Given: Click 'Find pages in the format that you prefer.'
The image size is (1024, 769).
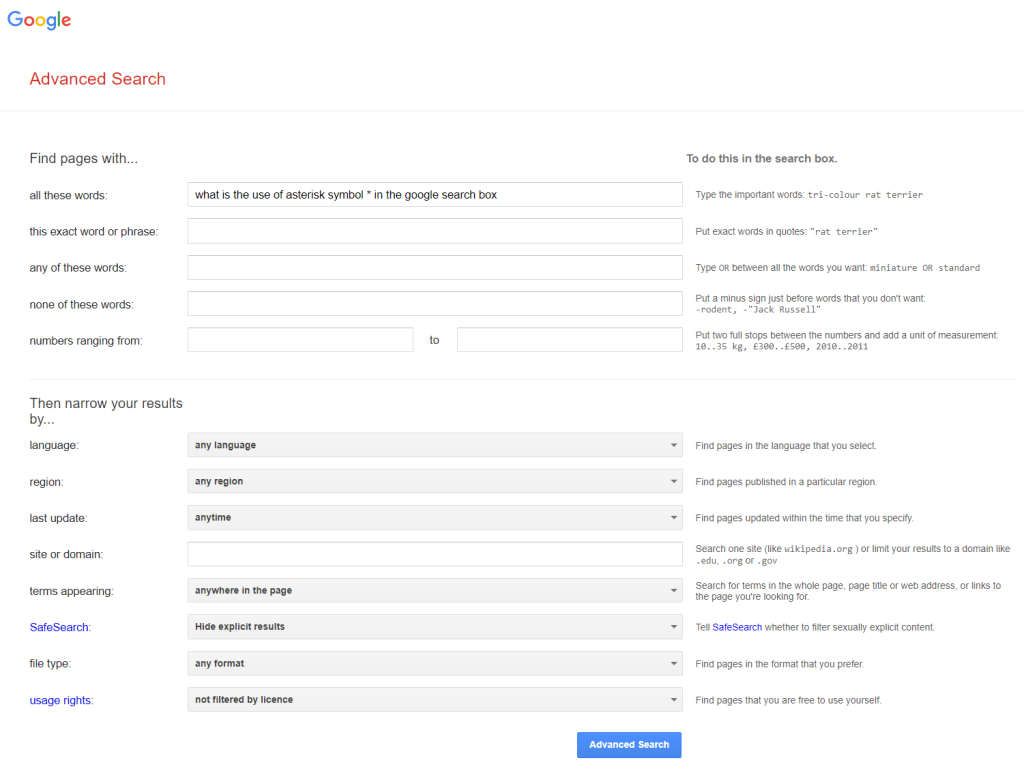Looking at the screenshot, I should click(779, 664).
